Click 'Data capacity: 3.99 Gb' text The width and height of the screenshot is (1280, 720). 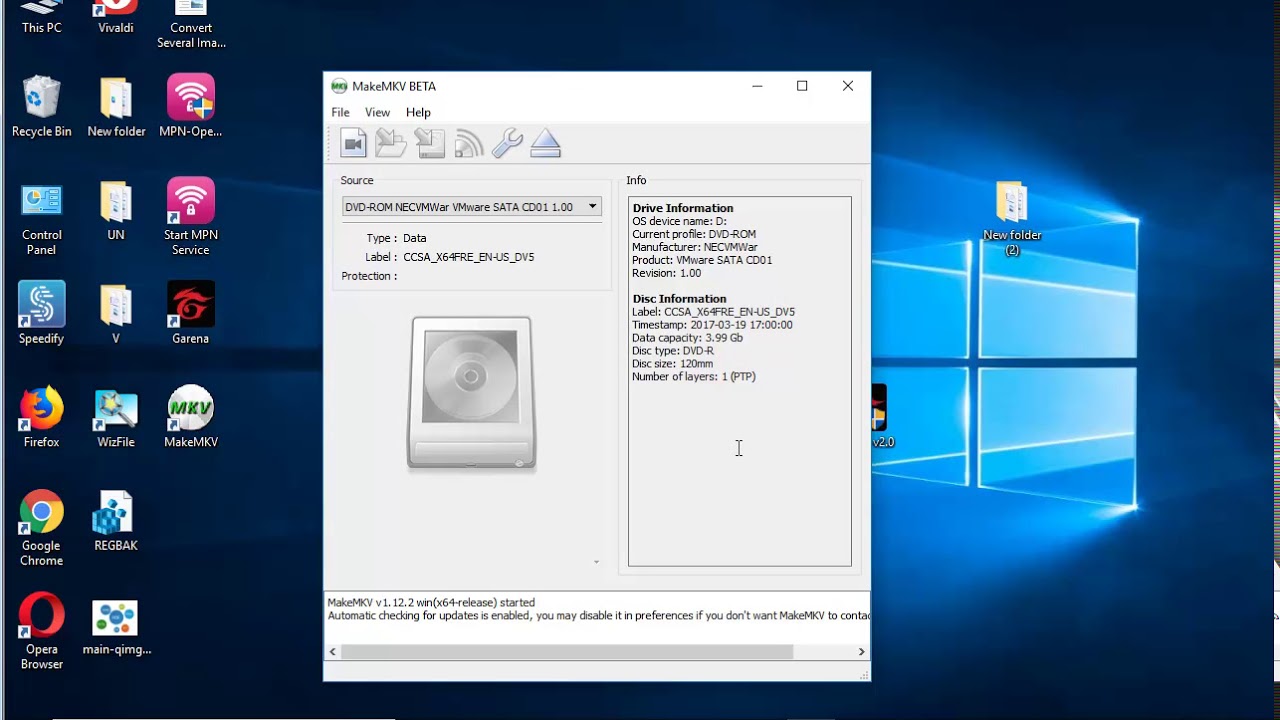(x=687, y=338)
